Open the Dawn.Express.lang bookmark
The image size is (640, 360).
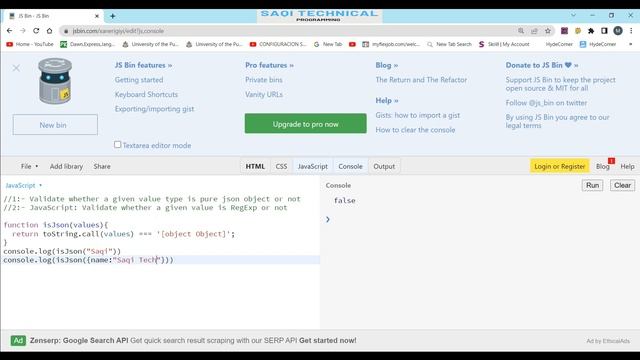click(88, 44)
